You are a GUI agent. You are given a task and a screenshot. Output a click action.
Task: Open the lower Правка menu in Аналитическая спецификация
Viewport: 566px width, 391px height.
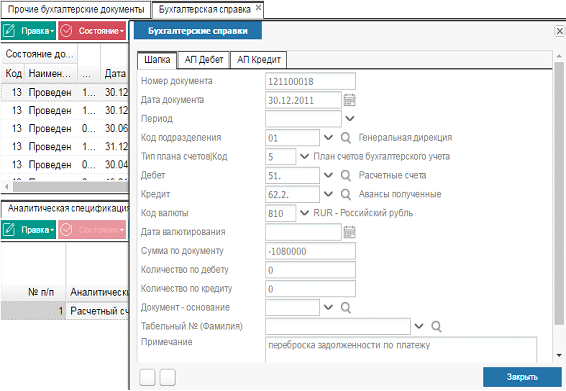coord(29,230)
